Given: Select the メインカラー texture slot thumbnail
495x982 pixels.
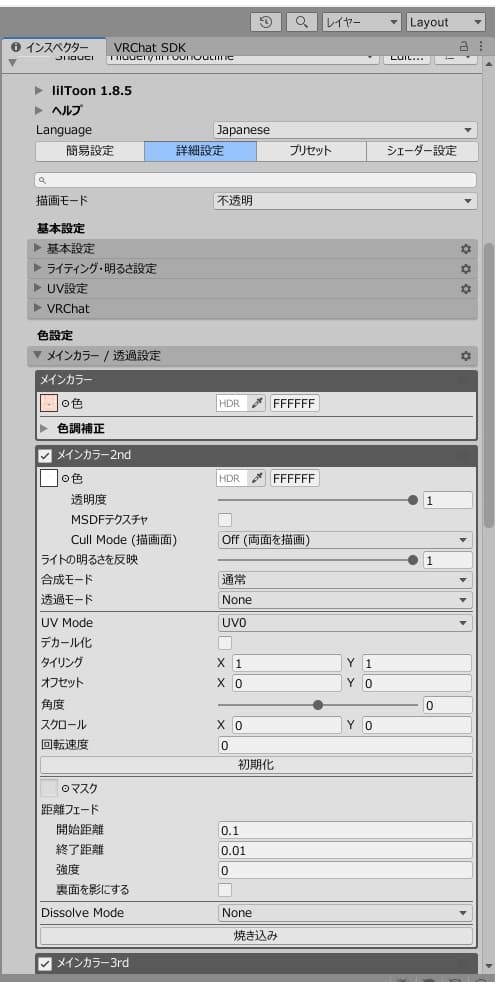Looking at the screenshot, I should tap(49, 404).
